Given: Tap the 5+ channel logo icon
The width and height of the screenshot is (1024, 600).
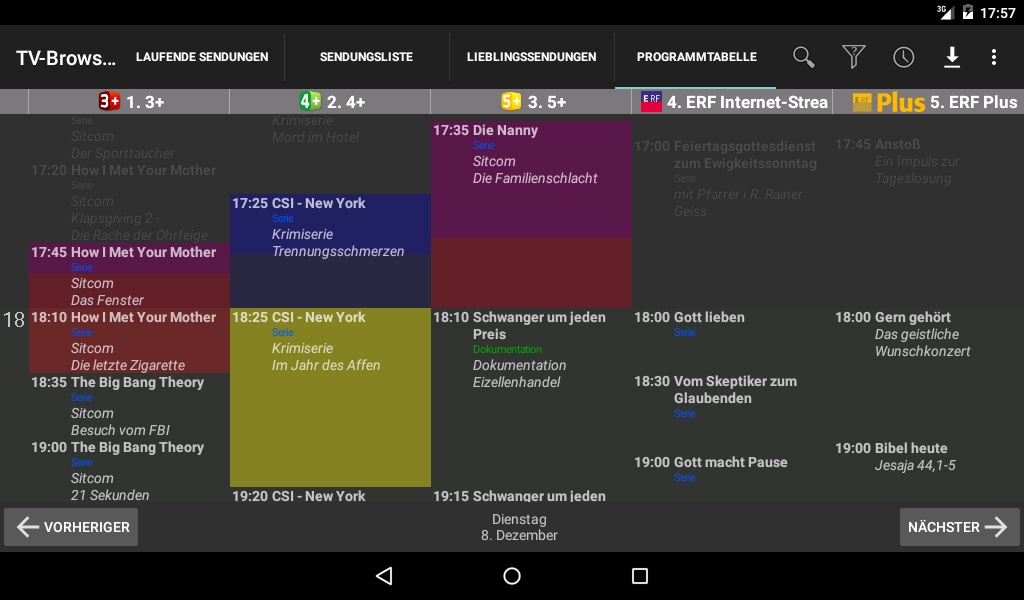Looking at the screenshot, I should pyautogui.click(x=511, y=101).
